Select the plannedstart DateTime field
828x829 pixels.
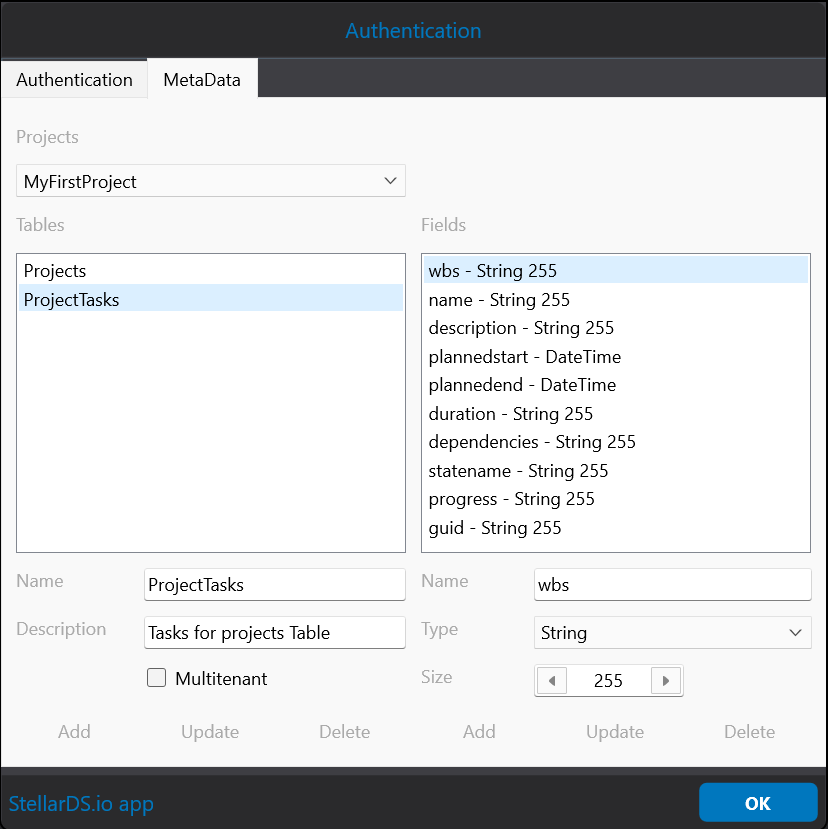click(524, 357)
